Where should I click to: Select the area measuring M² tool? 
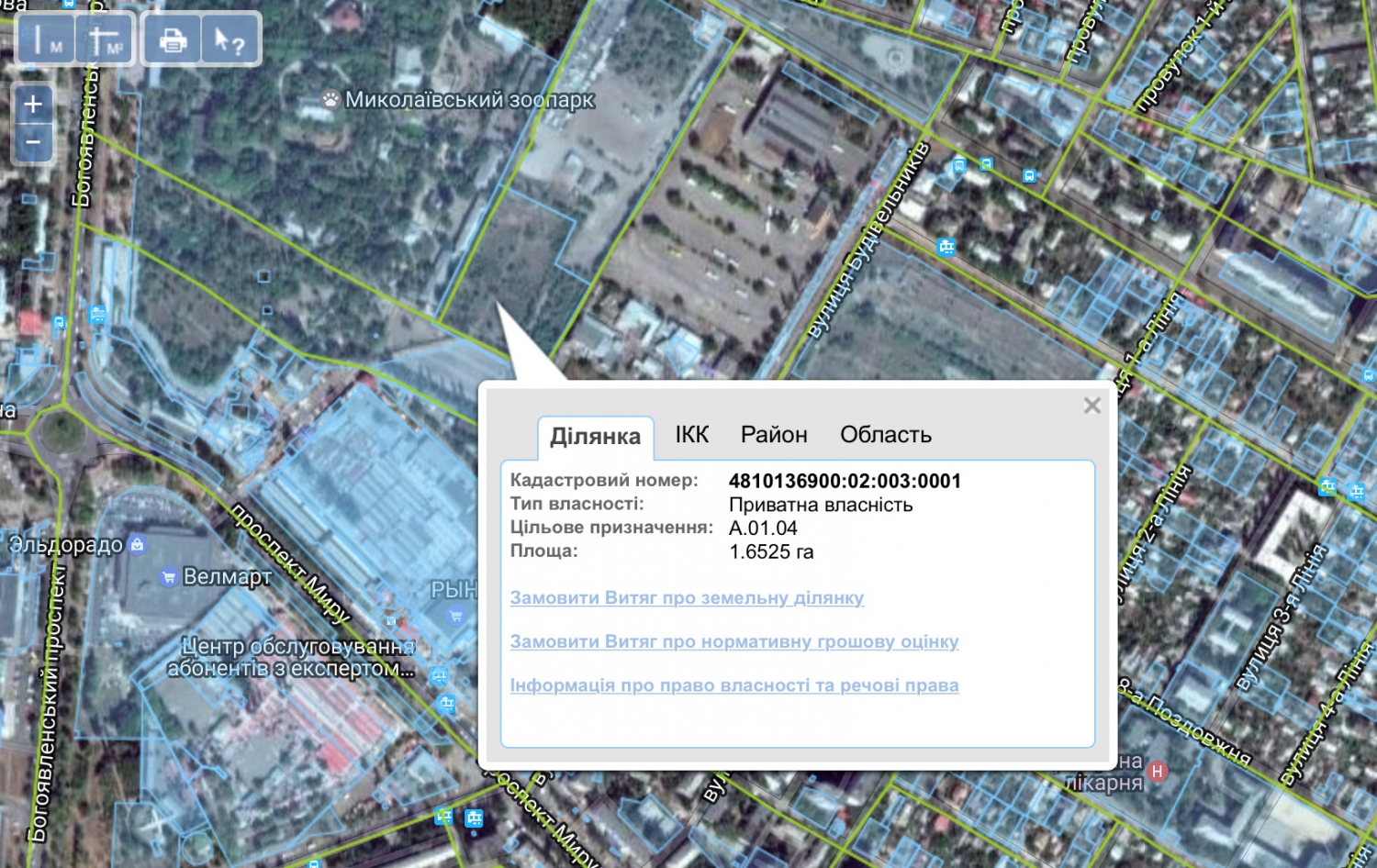click(104, 40)
